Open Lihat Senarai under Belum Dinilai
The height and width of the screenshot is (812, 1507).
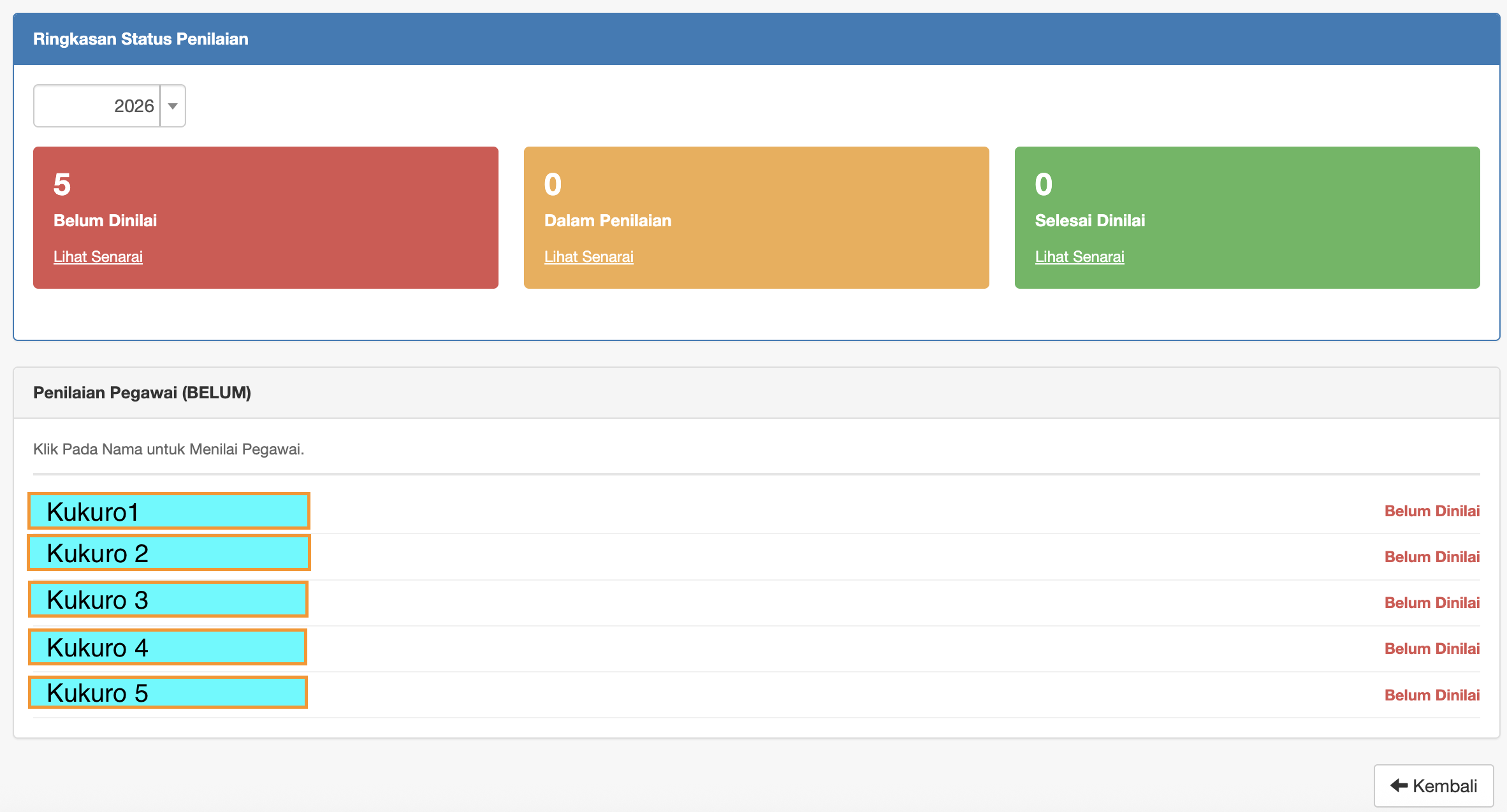(98, 257)
